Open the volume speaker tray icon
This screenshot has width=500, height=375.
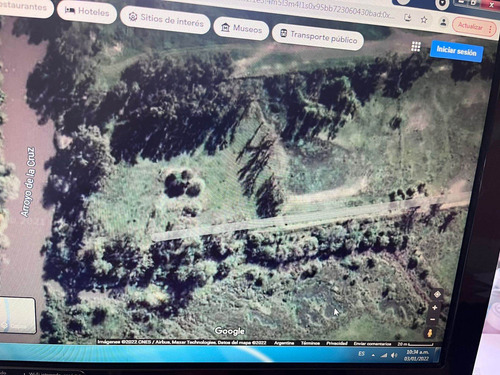pos(394,355)
